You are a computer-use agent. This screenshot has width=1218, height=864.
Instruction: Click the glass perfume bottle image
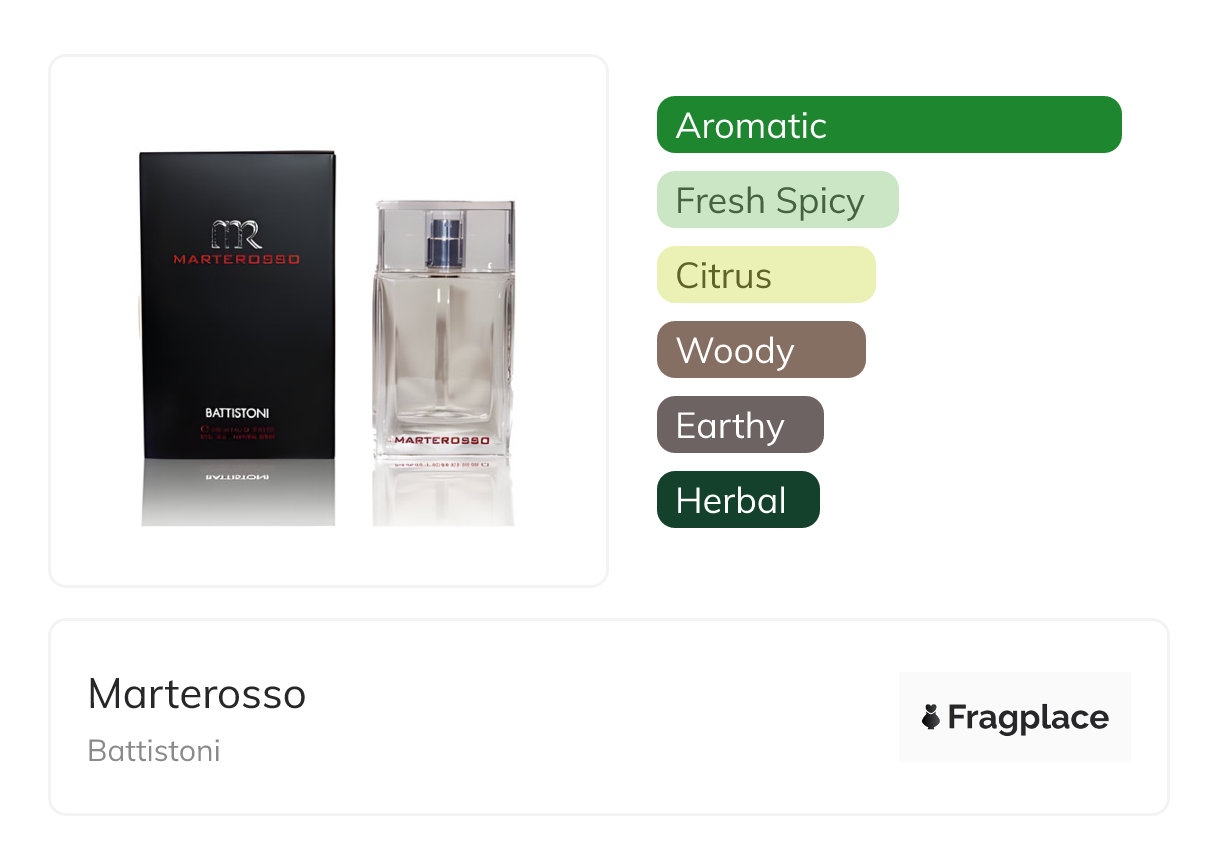[444, 330]
